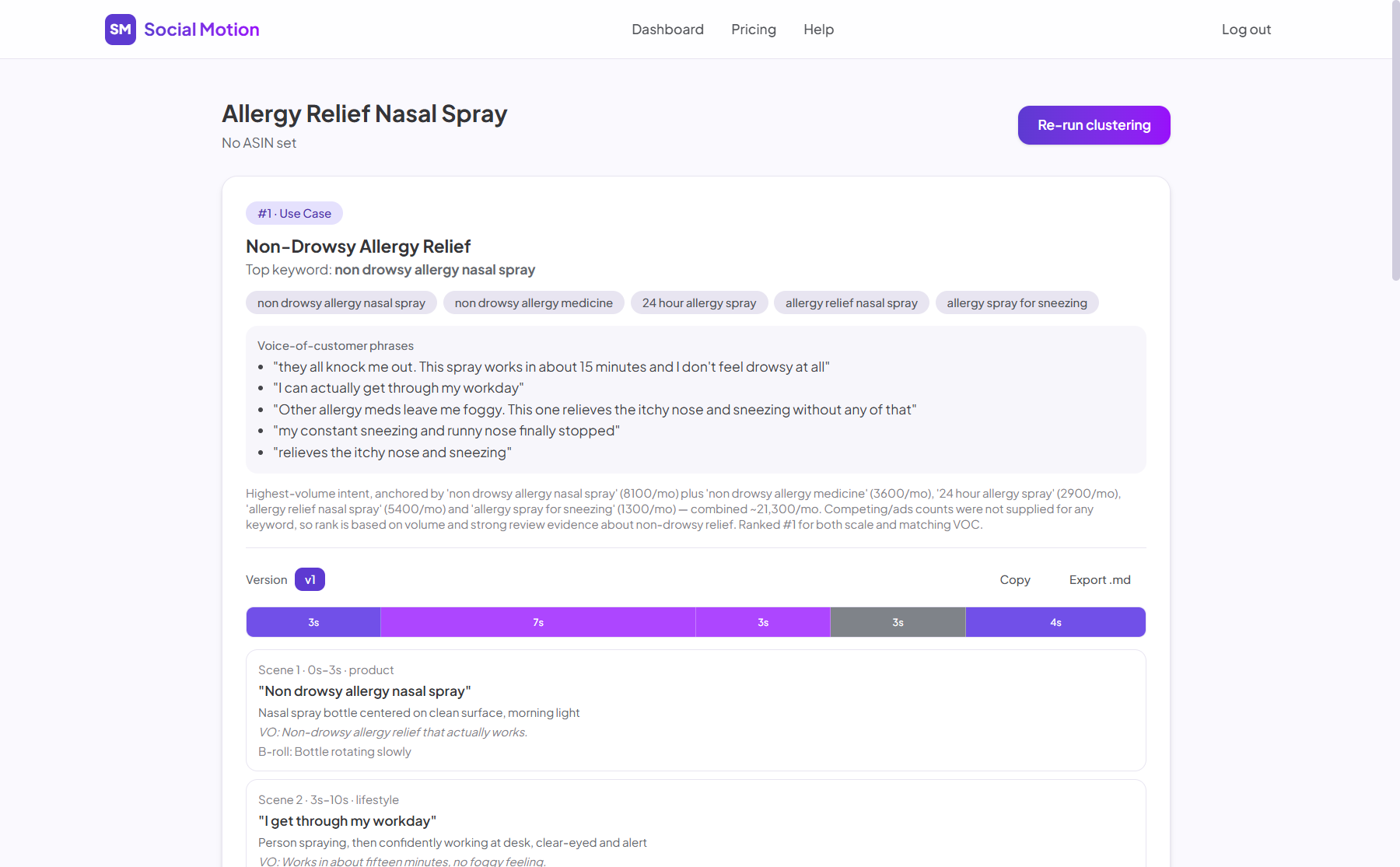Copy the script with Copy button
The width and height of the screenshot is (1400, 867).
click(x=1015, y=580)
